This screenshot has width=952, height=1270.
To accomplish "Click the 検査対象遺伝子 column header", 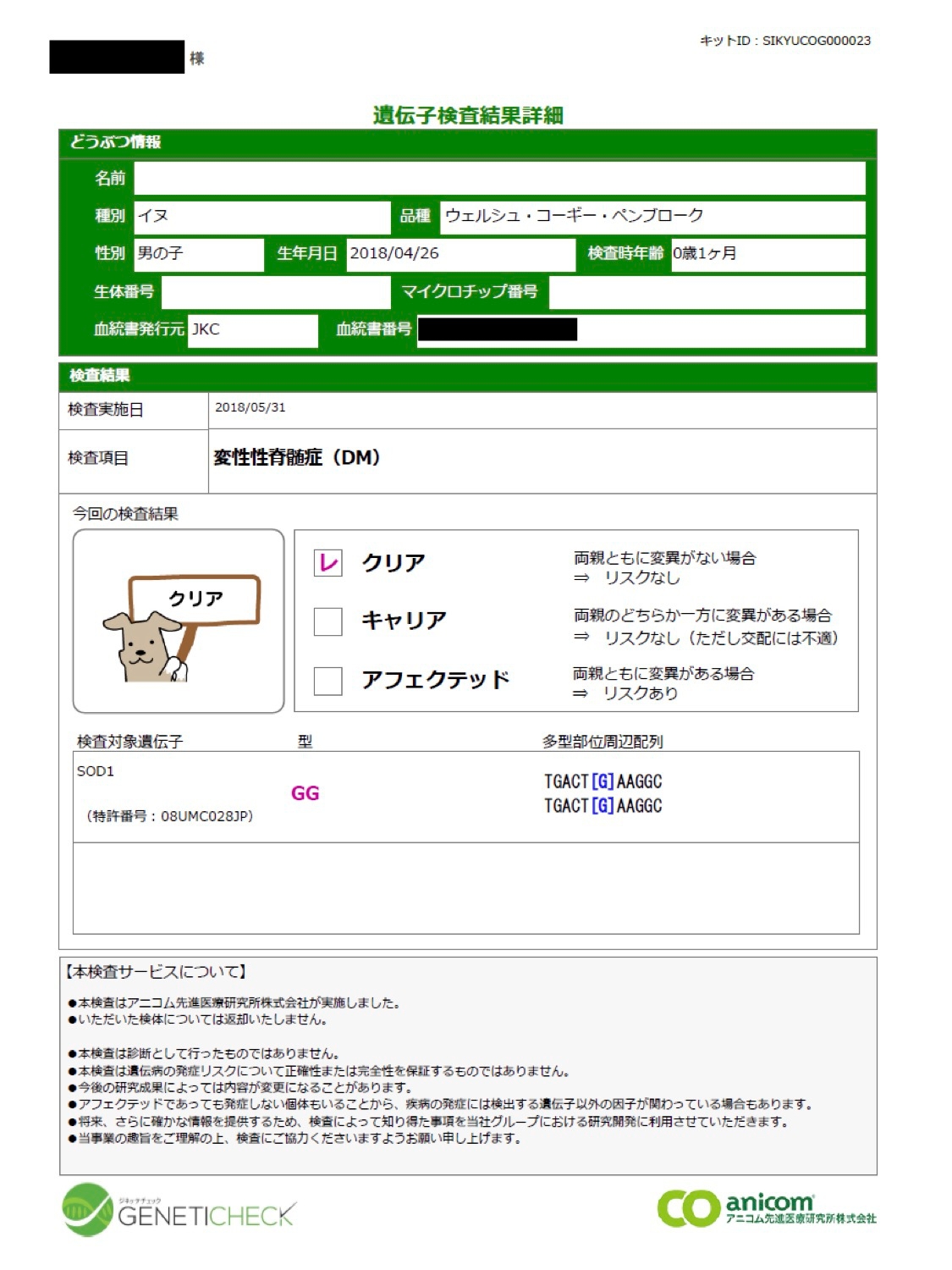I will point(129,742).
